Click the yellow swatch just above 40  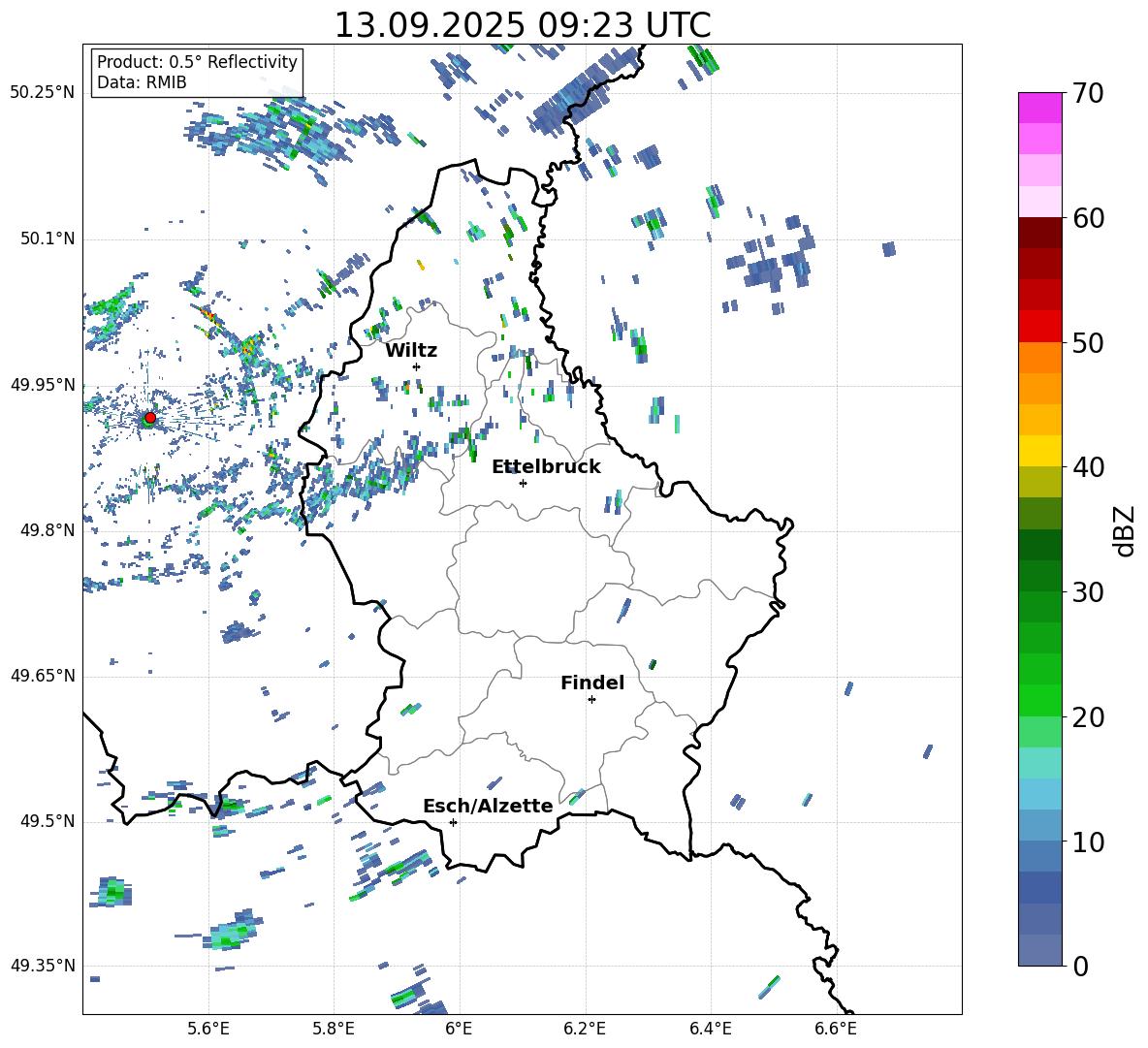[1039, 451]
